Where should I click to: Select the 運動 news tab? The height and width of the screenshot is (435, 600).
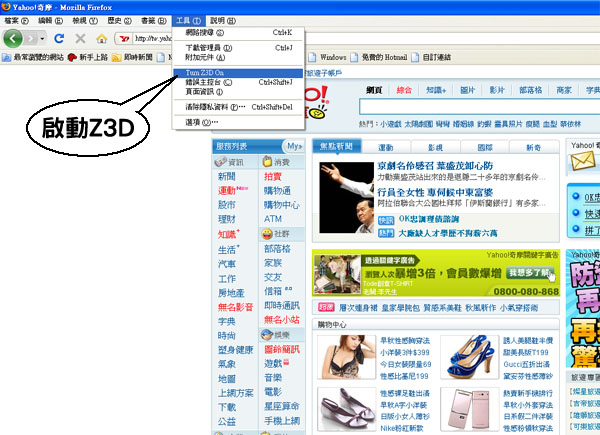(386, 147)
